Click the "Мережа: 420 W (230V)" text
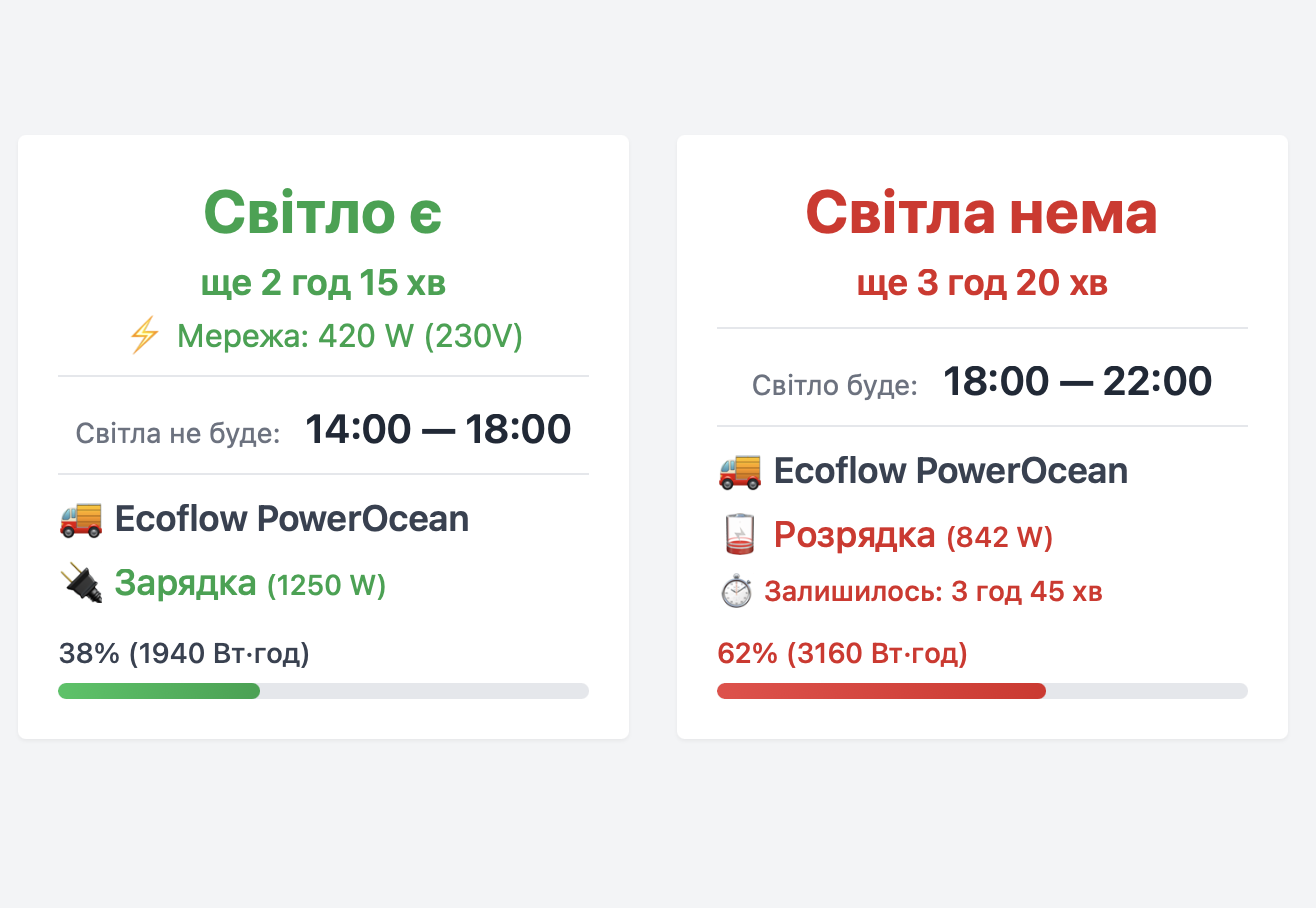 pos(350,337)
